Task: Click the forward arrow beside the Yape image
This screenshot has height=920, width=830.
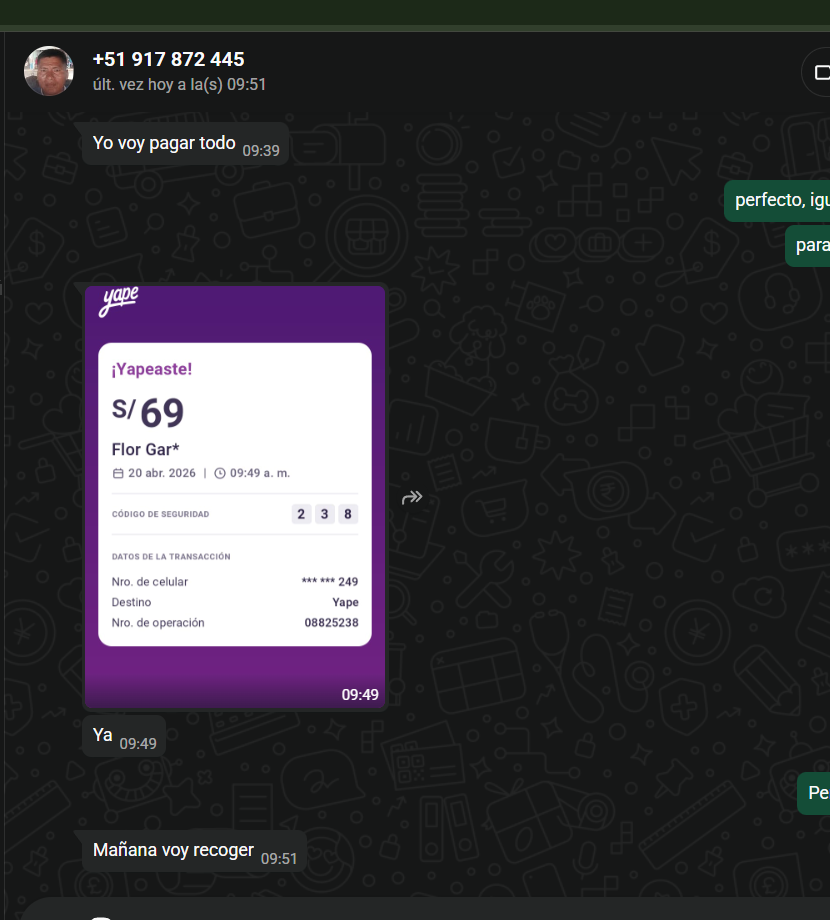Action: pos(412,497)
